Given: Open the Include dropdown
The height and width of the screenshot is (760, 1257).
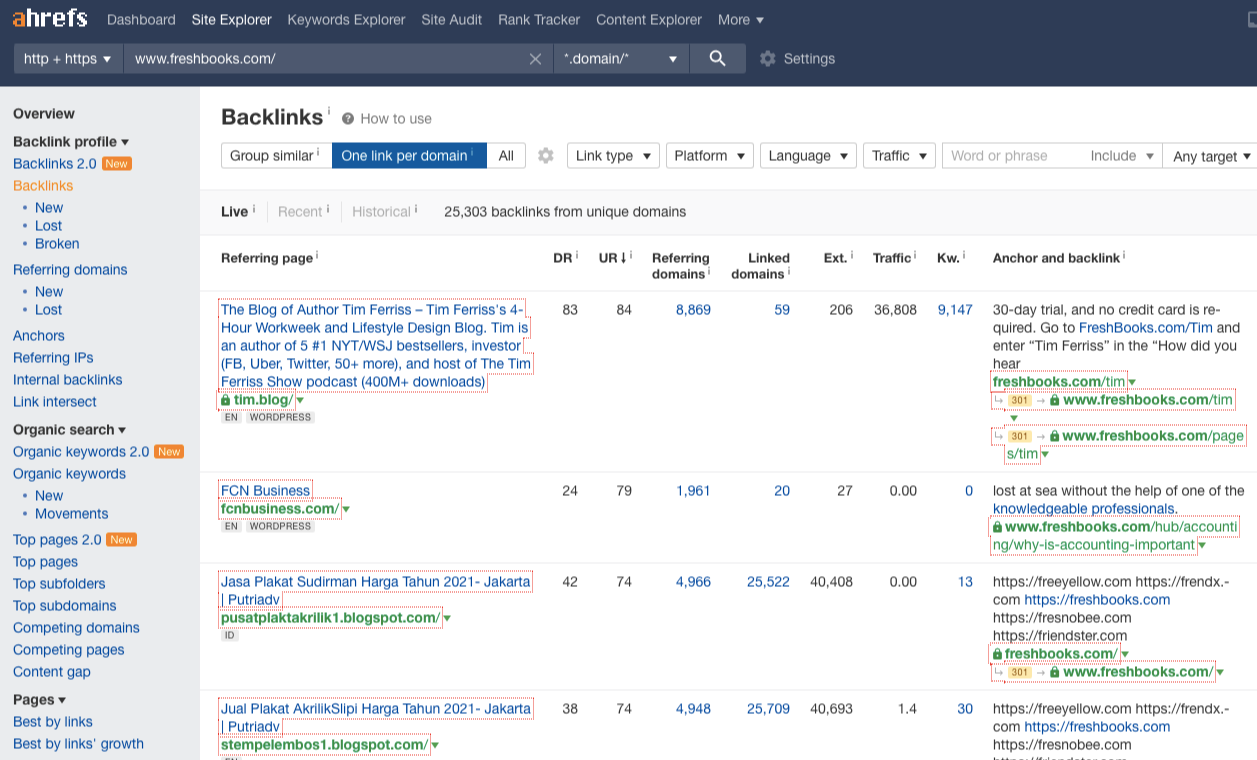Looking at the screenshot, I should (1122, 156).
